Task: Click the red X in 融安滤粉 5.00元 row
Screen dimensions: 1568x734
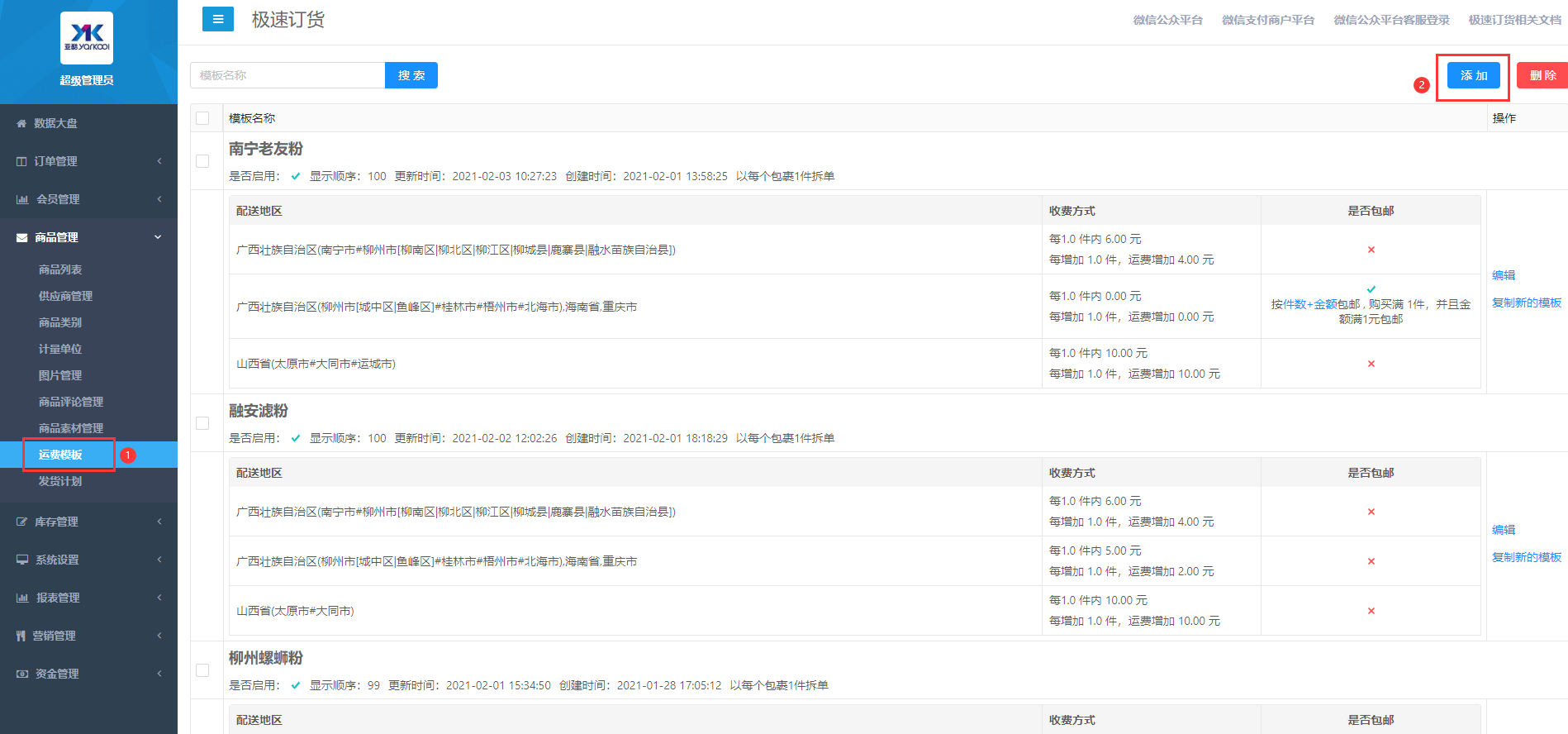Action: [x=1371, y=561]
